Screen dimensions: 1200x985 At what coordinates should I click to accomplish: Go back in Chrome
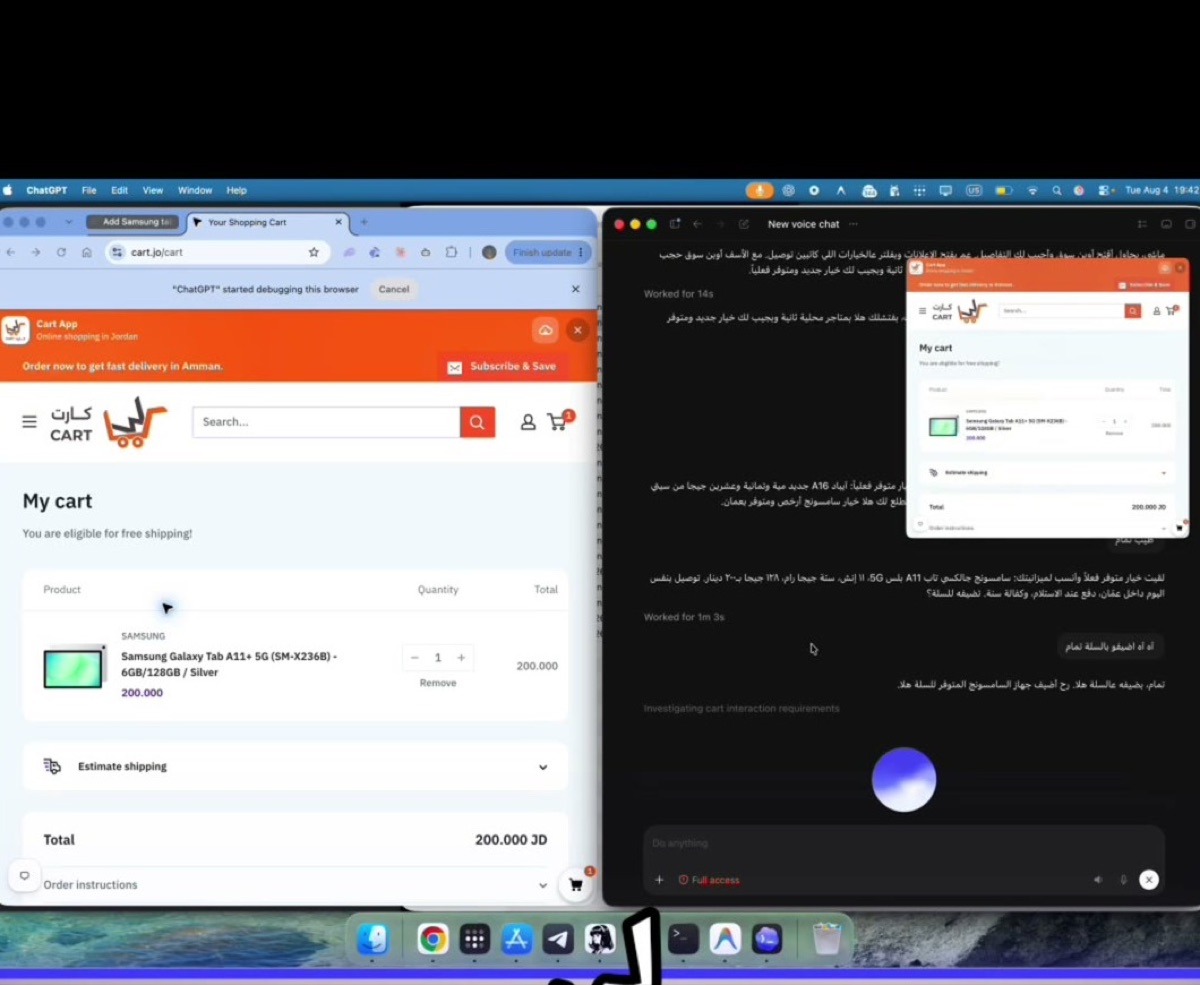point(11,253)
